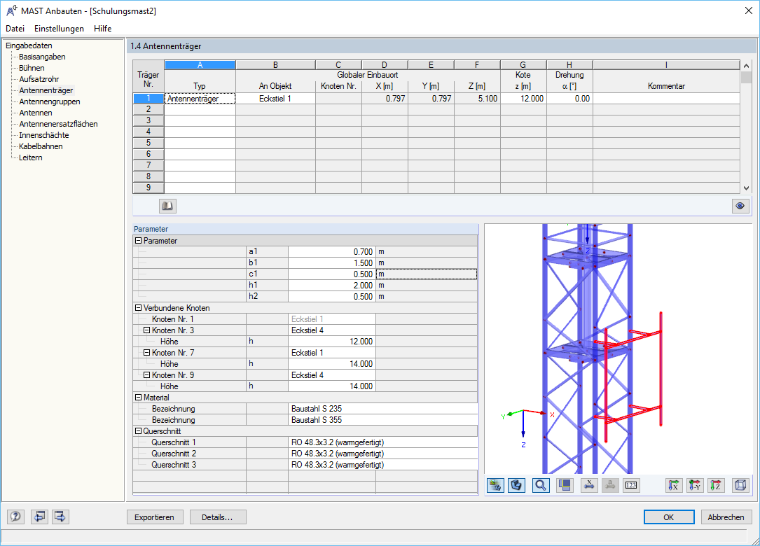Select Bühnen in the navigator tree
This screenshot has width=760, height=546.
point(32,68)
